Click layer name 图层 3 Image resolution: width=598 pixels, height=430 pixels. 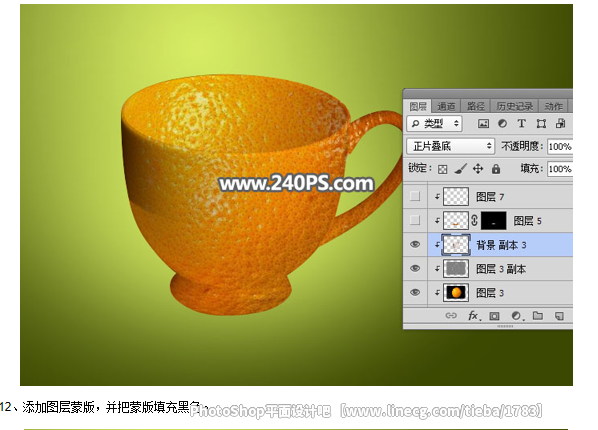[490, 293]
